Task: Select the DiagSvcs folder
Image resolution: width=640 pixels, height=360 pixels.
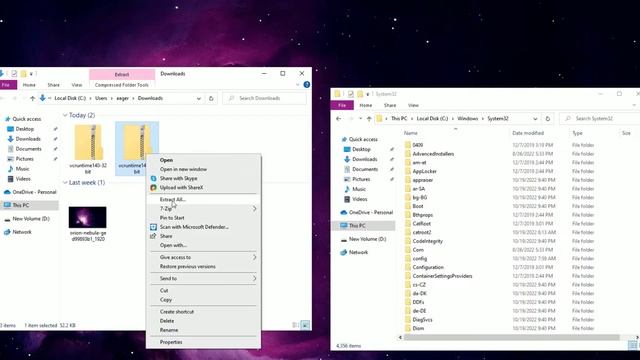Action: (422, 320)
